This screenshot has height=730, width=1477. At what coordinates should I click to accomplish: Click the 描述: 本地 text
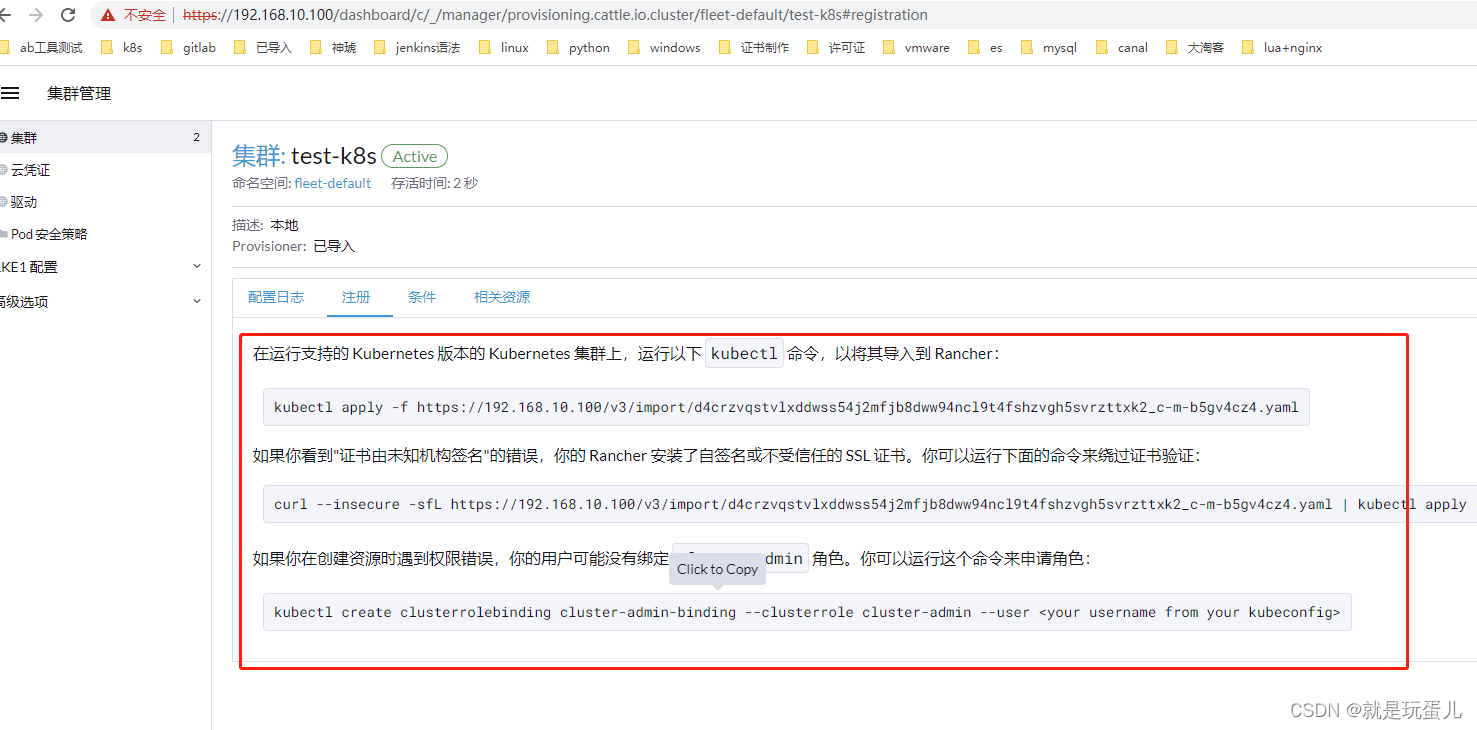click(x=265, y=225)
